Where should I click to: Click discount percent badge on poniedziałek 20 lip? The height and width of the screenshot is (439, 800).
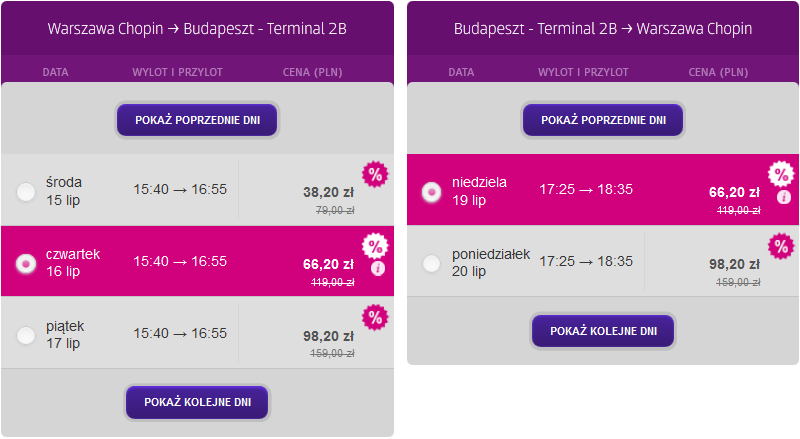(781, 247)
